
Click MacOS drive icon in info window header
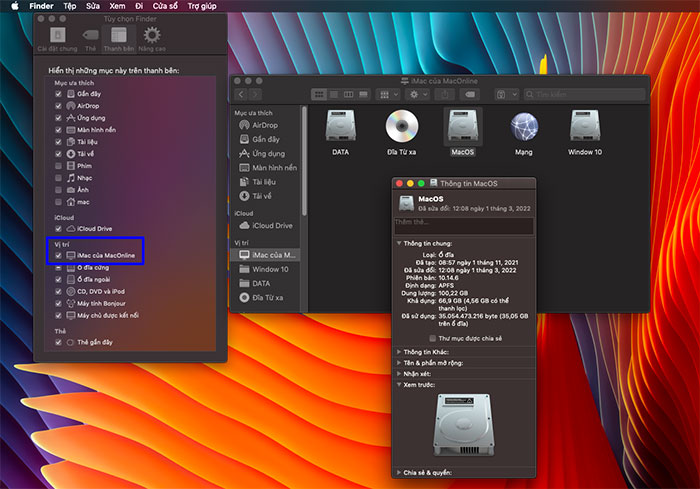pos(406,203)
